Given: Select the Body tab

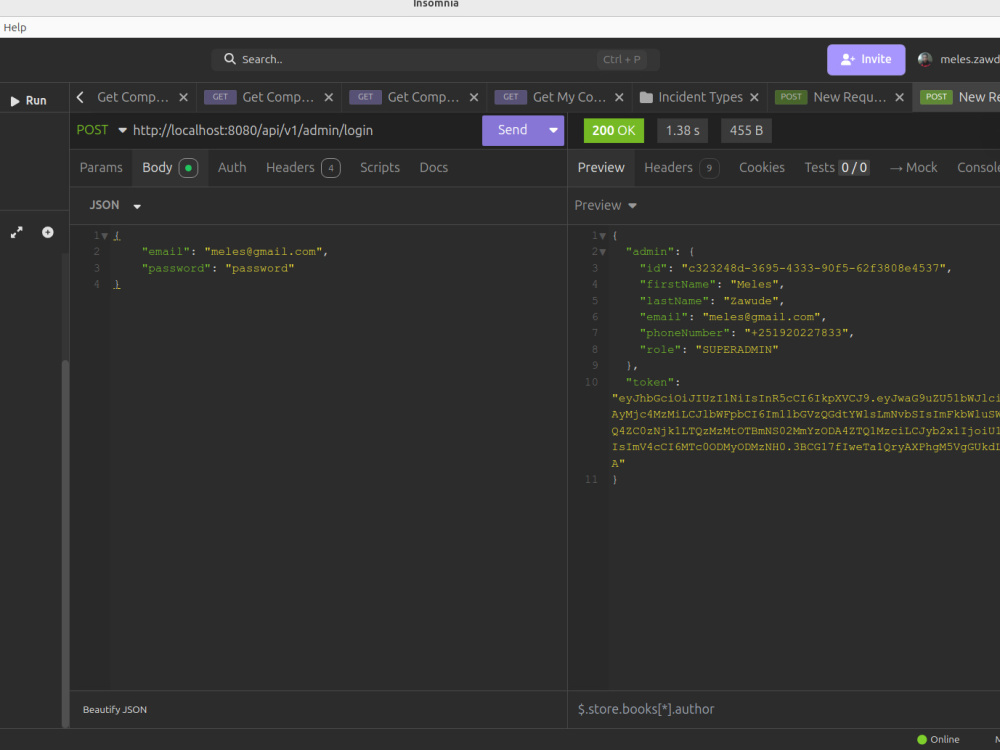Looking at the screenshot, I should pyautogui.click(x=170, y=168).
